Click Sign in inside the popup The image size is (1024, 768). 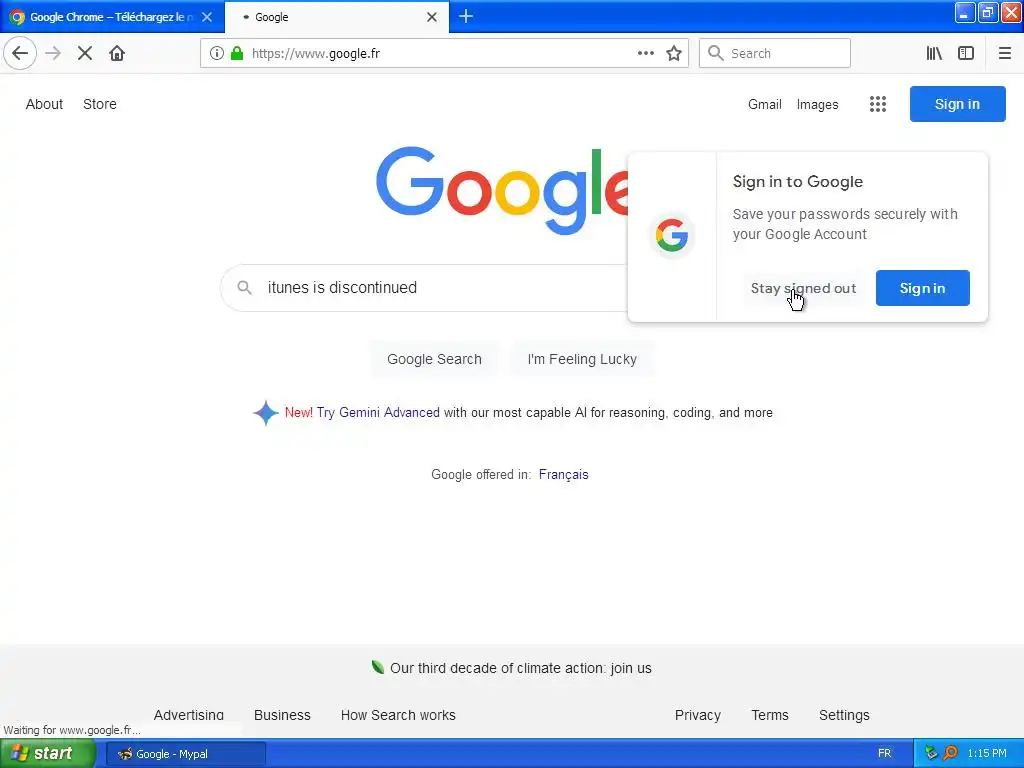[x=922, y=288]
